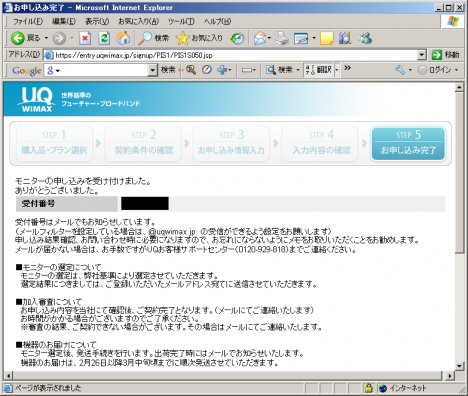The height and width of the screenshot is (396, 468).
Task: Open Favorites star button
Action: pos(182,38)
